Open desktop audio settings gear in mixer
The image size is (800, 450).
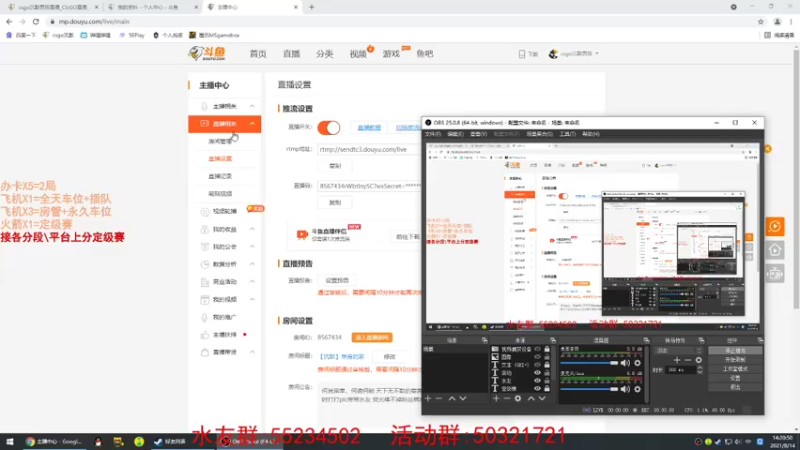(637, 363)
